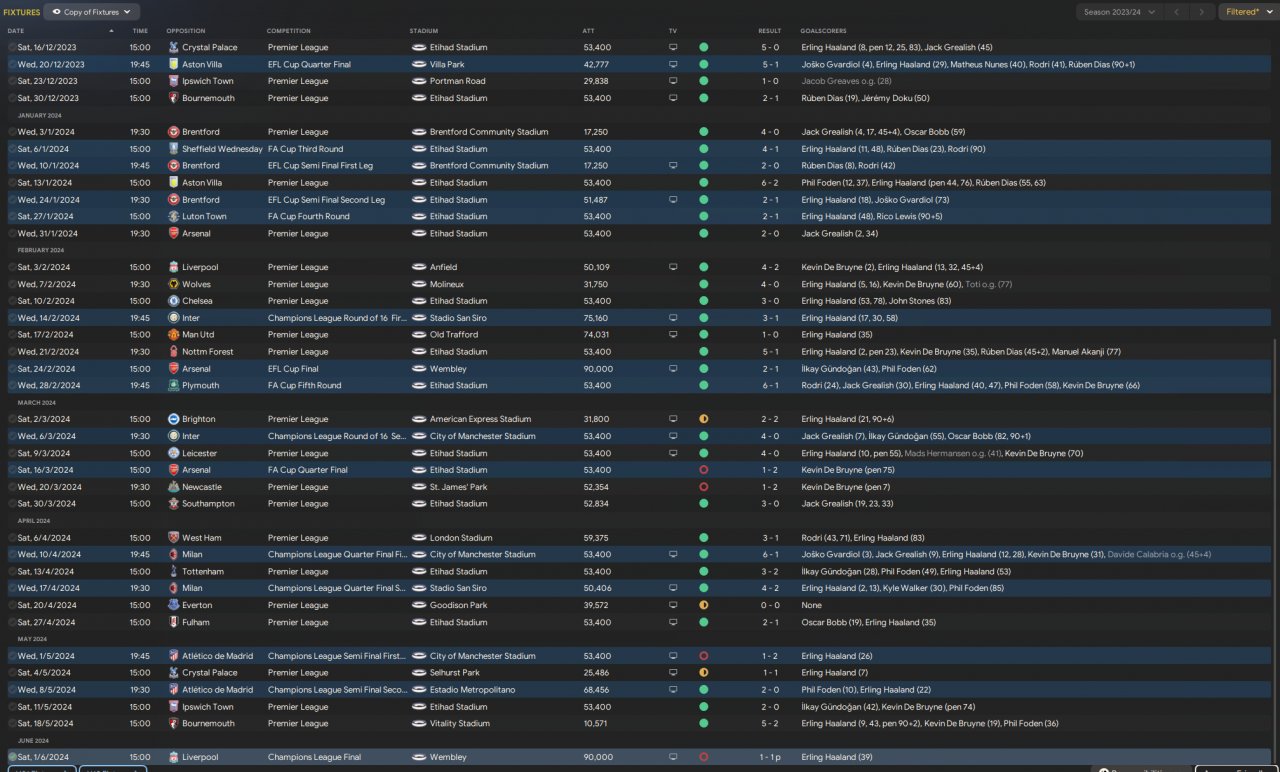Click the Fulham club badge
1280x772 pixels.
click(173, 622)
